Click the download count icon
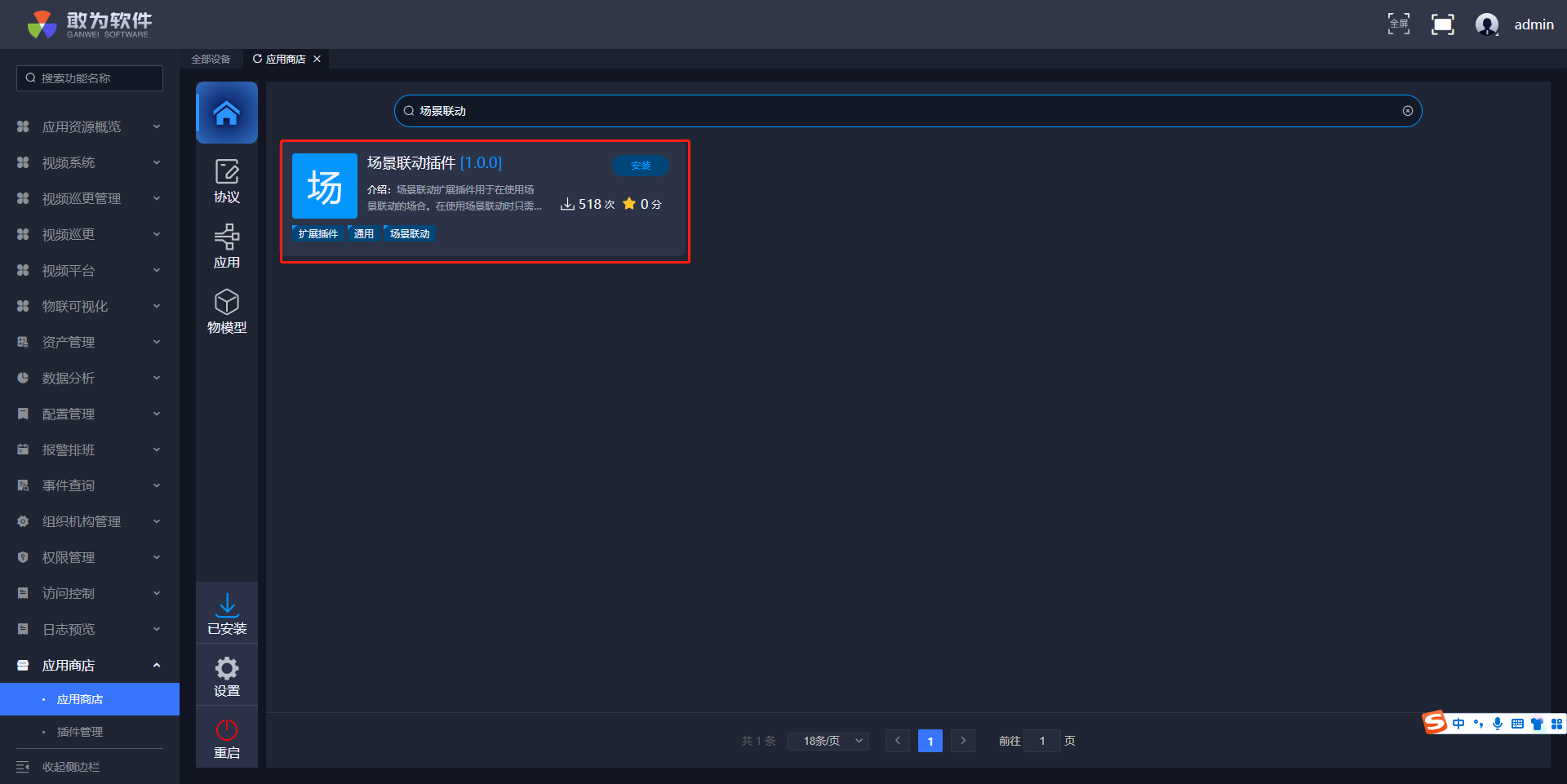 567,204
